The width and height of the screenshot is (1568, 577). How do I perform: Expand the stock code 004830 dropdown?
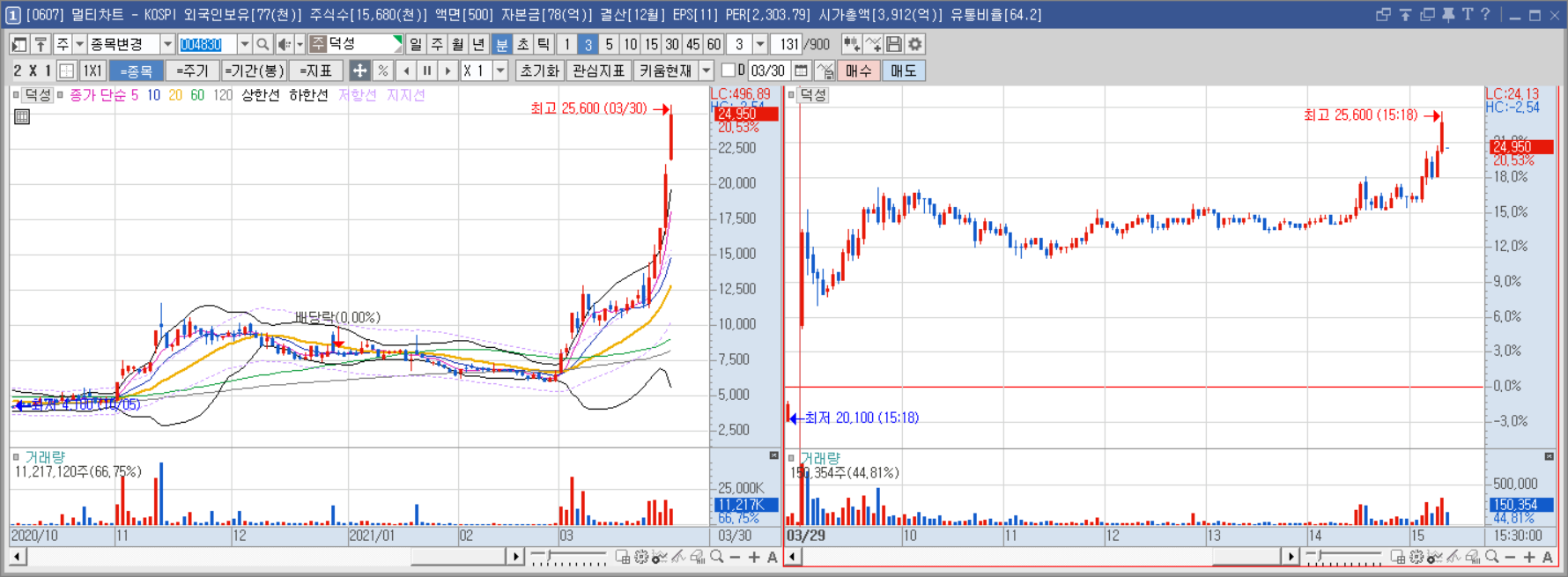[244, 44]
